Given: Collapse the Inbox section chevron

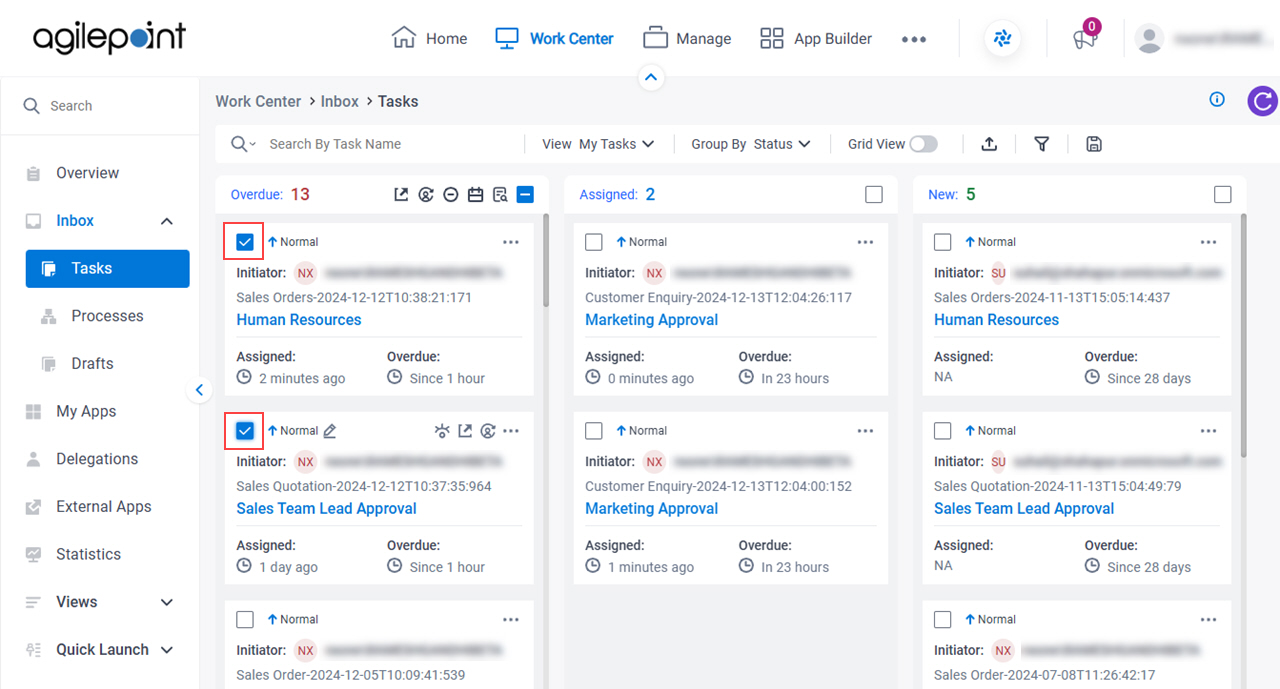Looking at the screenshot, I should (167, 221).
